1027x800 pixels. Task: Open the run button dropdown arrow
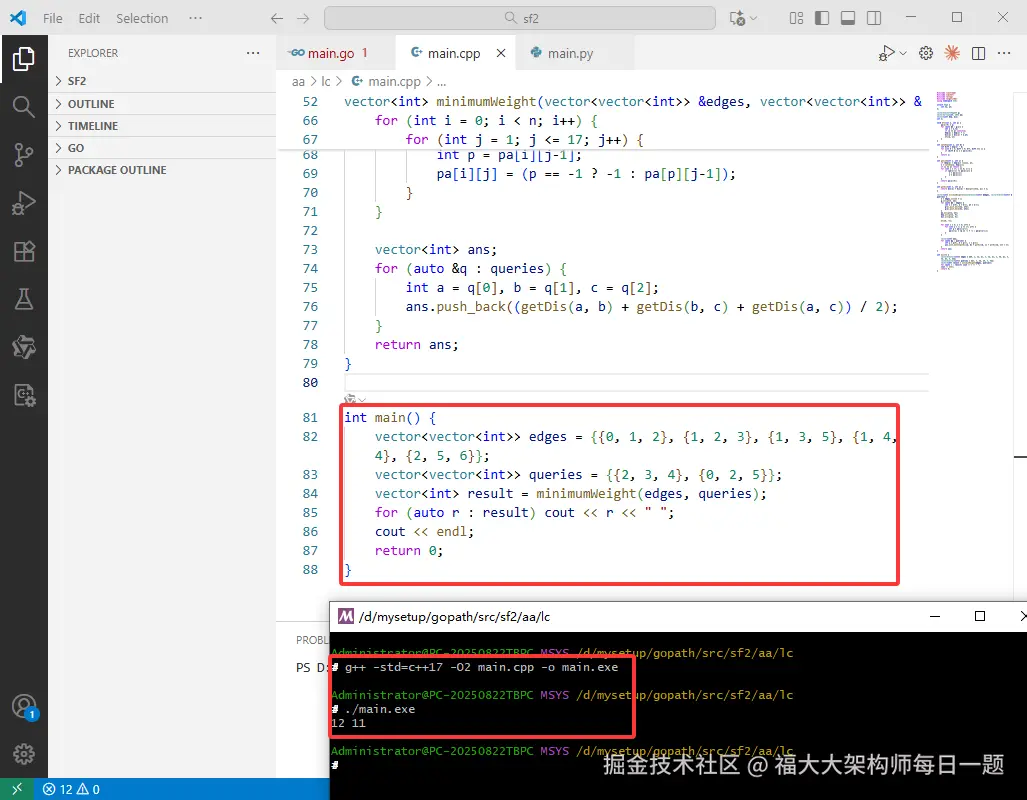click(x=903, y=53)
